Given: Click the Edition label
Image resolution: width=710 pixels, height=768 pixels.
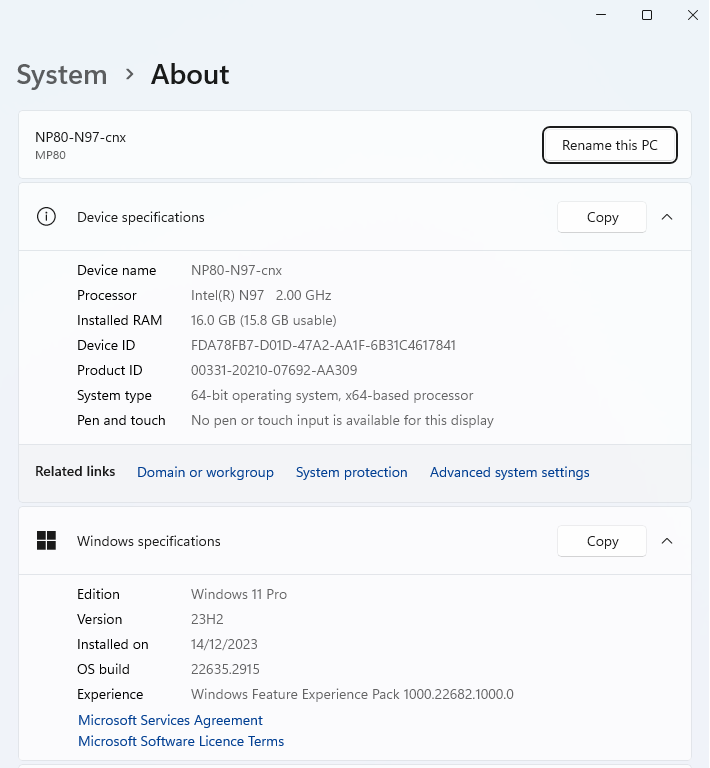Looking at the screenshot, I should (x=98, y=594).
